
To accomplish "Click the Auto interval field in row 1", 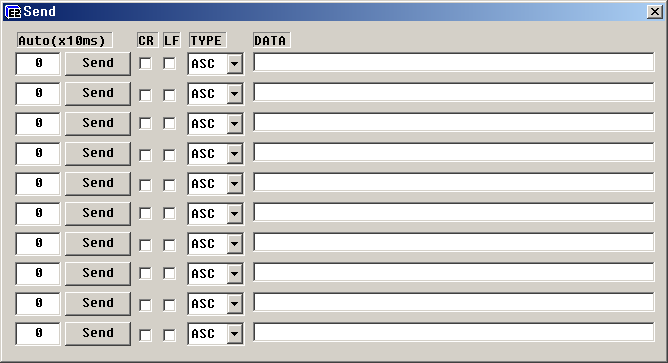I will click(38, 63).
